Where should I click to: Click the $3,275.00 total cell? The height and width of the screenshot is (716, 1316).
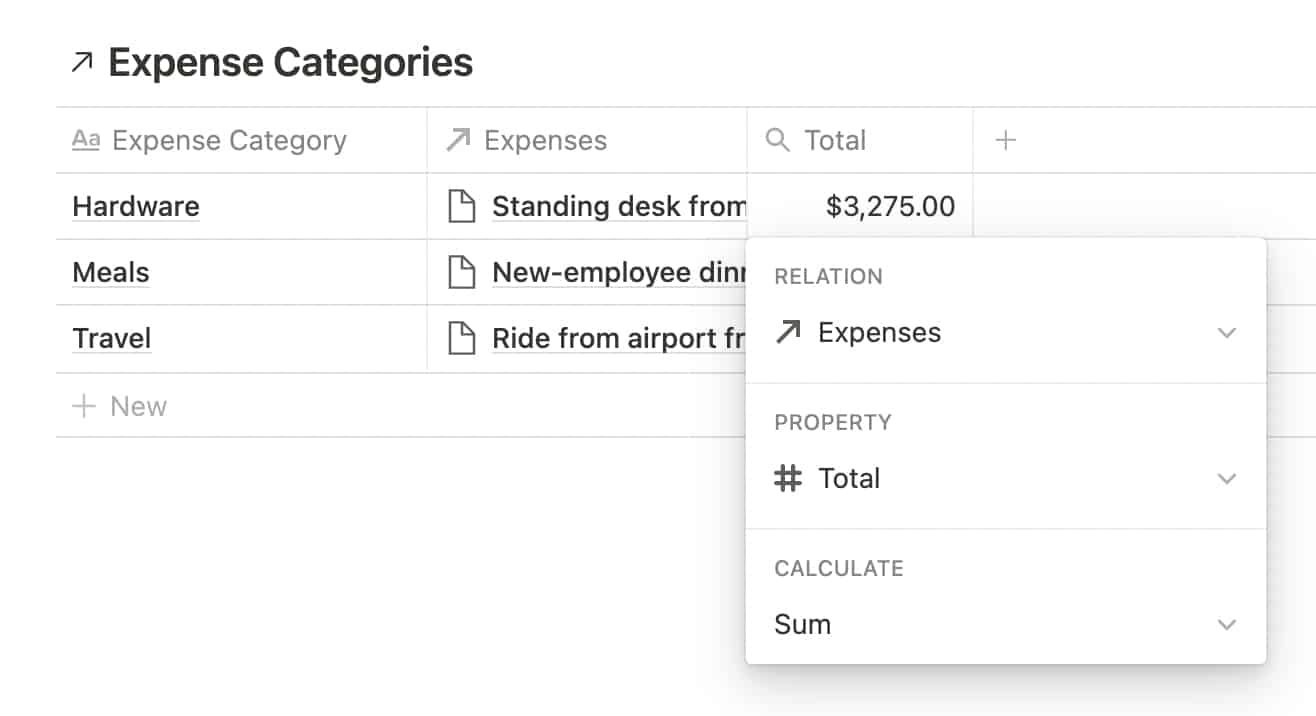889,207
